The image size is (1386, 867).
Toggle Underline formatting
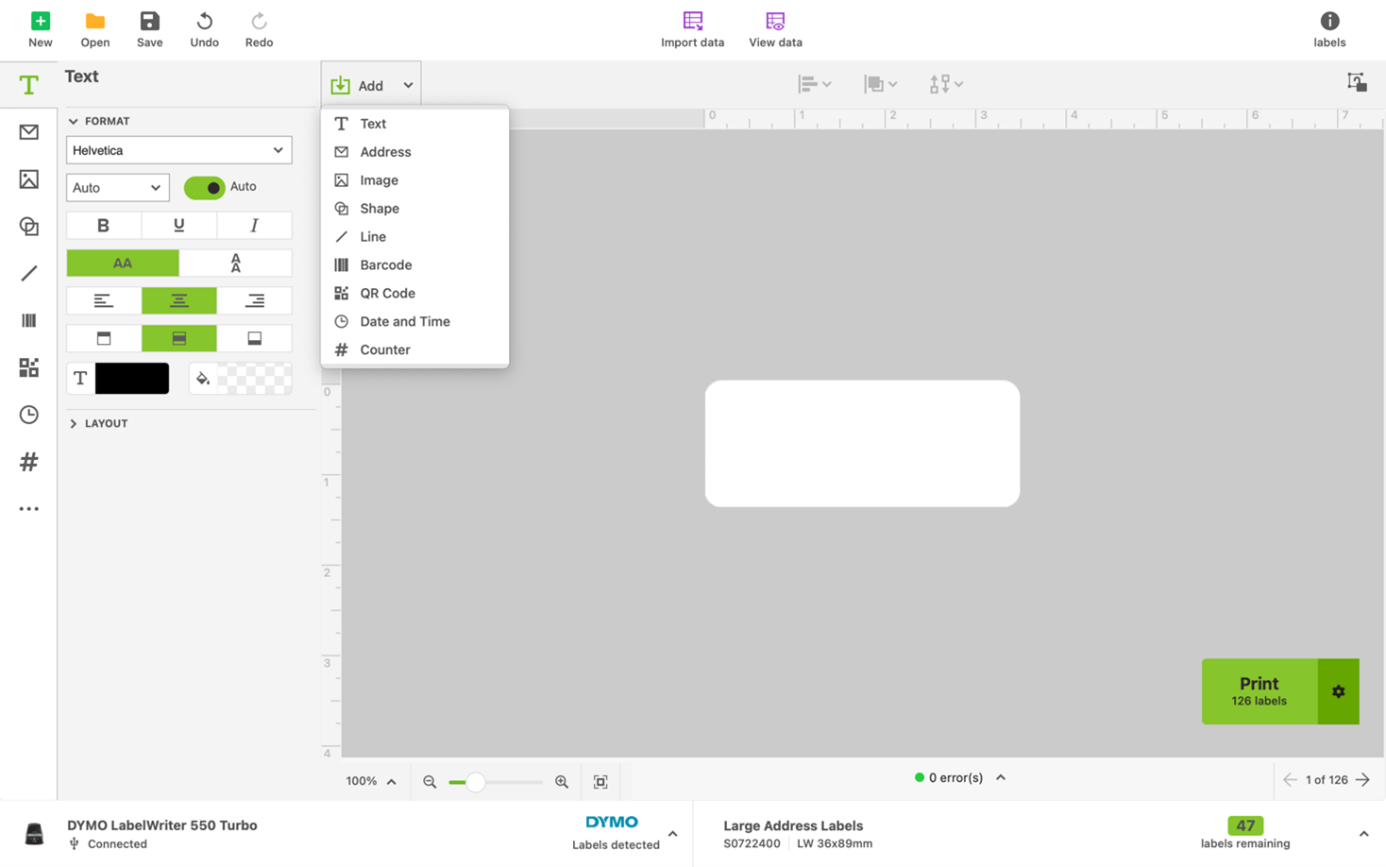179,225
